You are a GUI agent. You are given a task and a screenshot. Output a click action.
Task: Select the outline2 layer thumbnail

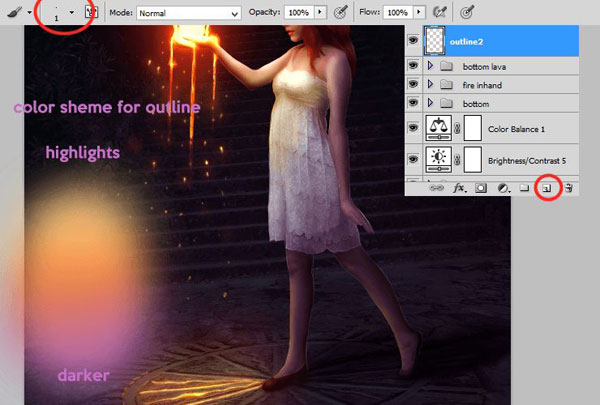435,41
